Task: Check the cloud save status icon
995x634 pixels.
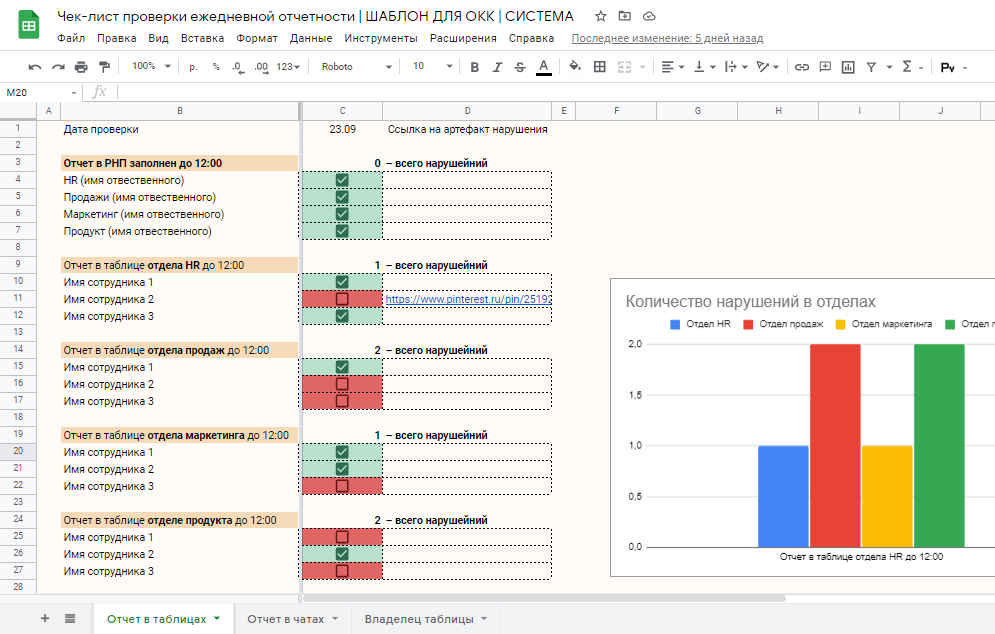Action: [649, 17]
